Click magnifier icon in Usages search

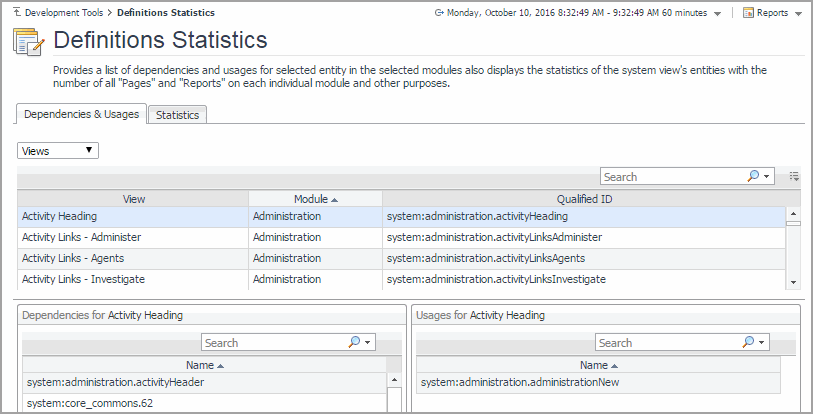[x=749, y=343]
